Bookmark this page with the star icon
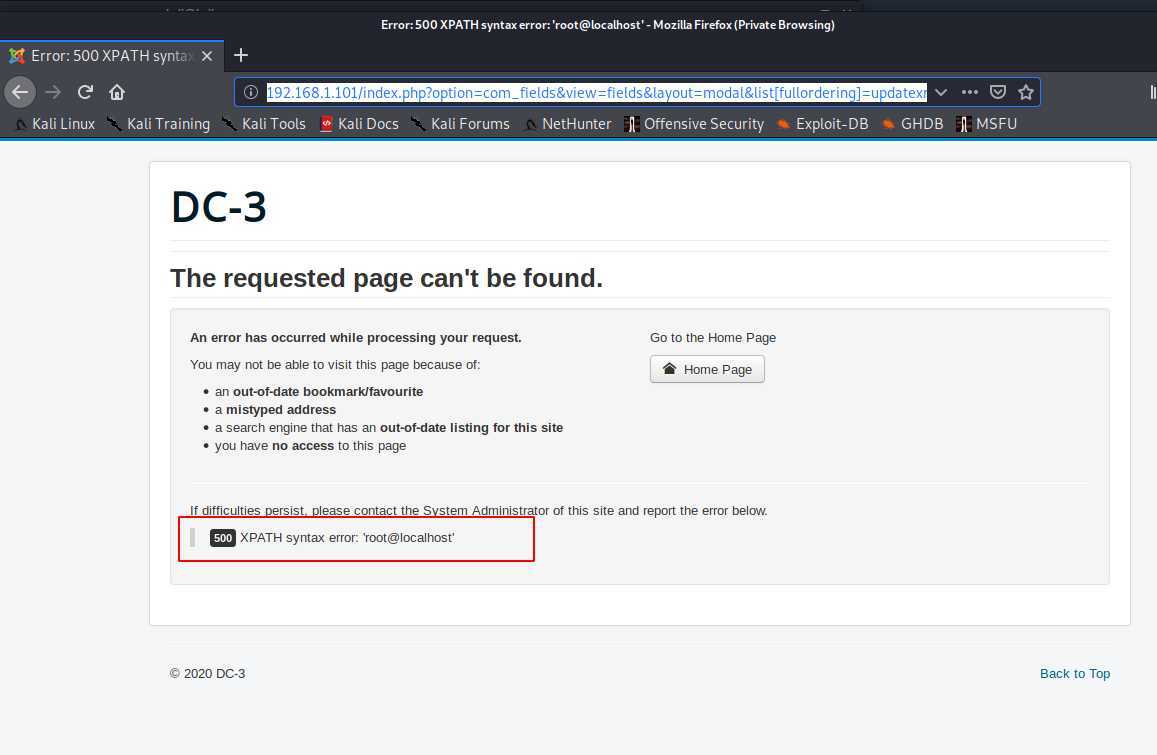 click(1026, 92)
